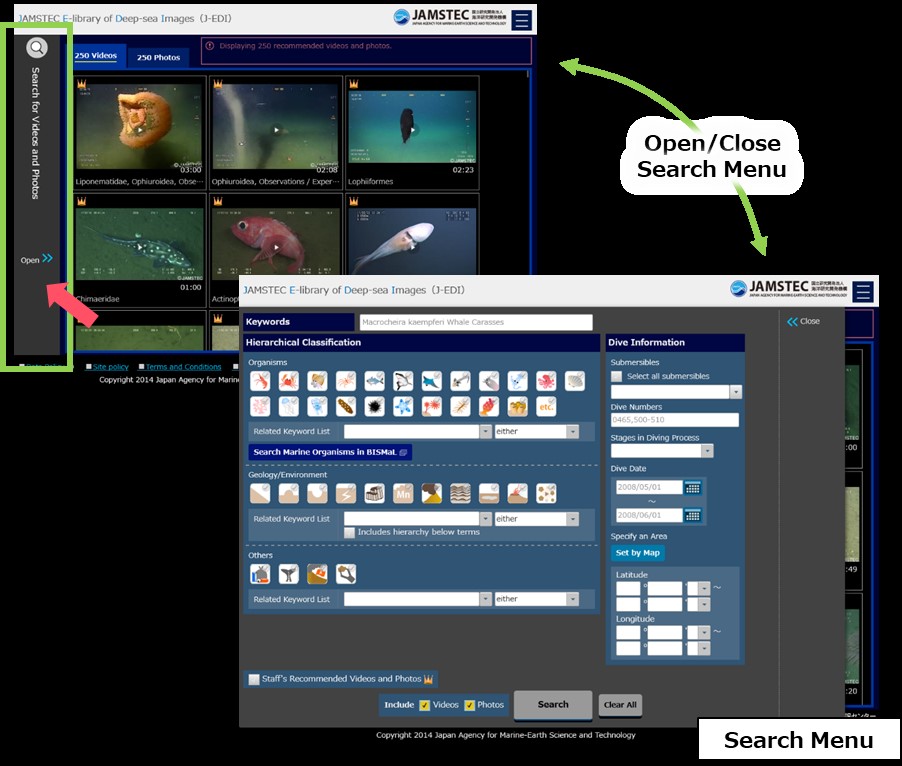Select the scattered rocks geology icon

tap(546, 493)
